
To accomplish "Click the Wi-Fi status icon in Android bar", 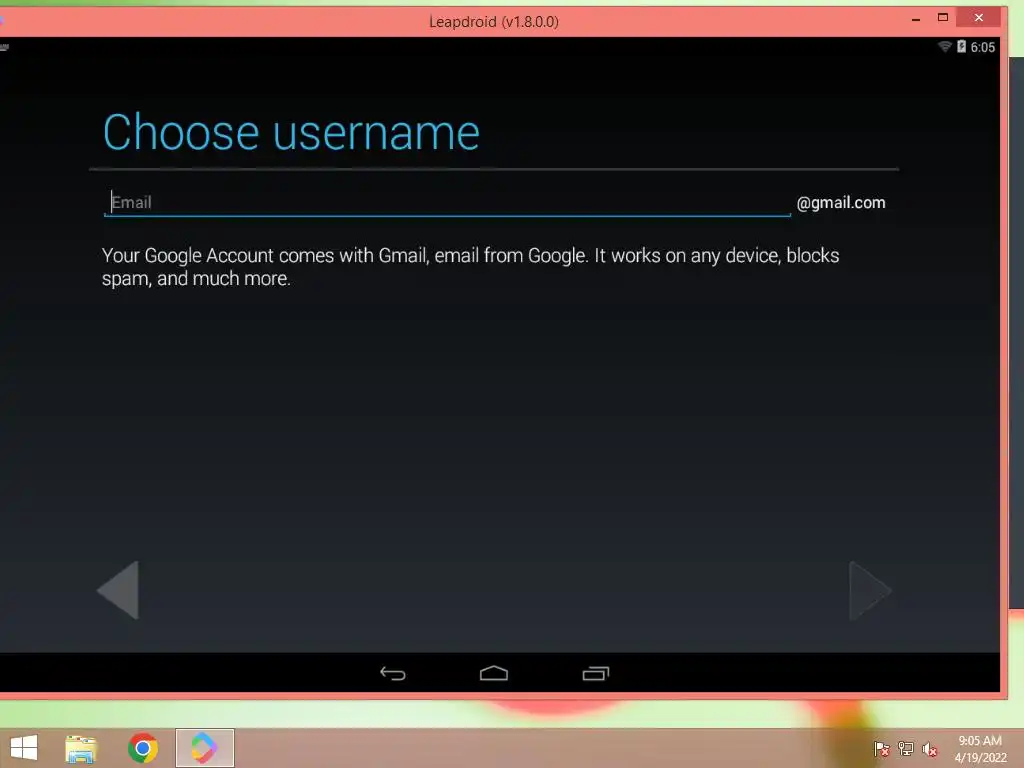I will tap(944, 46).
